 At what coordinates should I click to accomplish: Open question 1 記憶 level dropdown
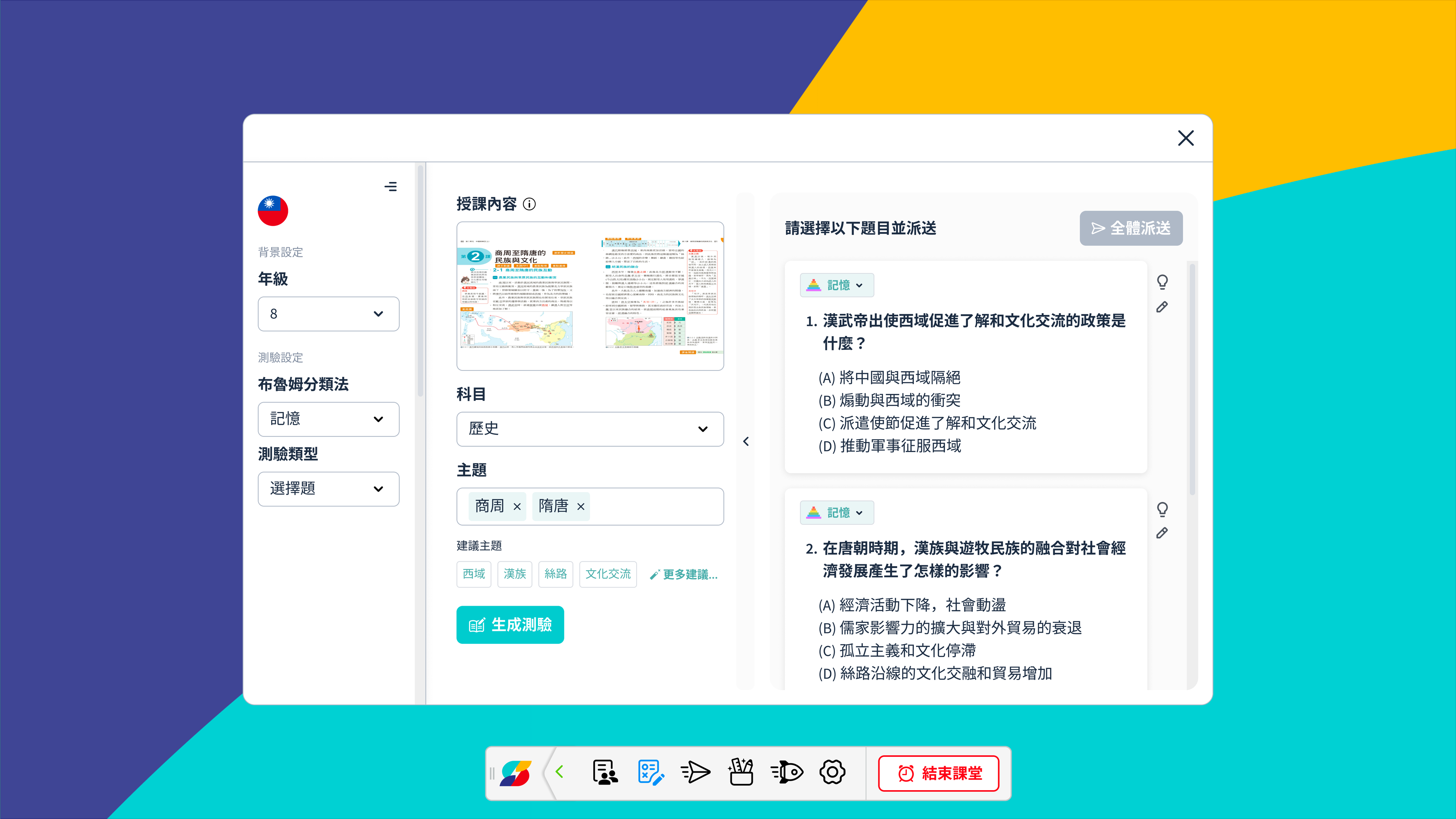(836, 285)
